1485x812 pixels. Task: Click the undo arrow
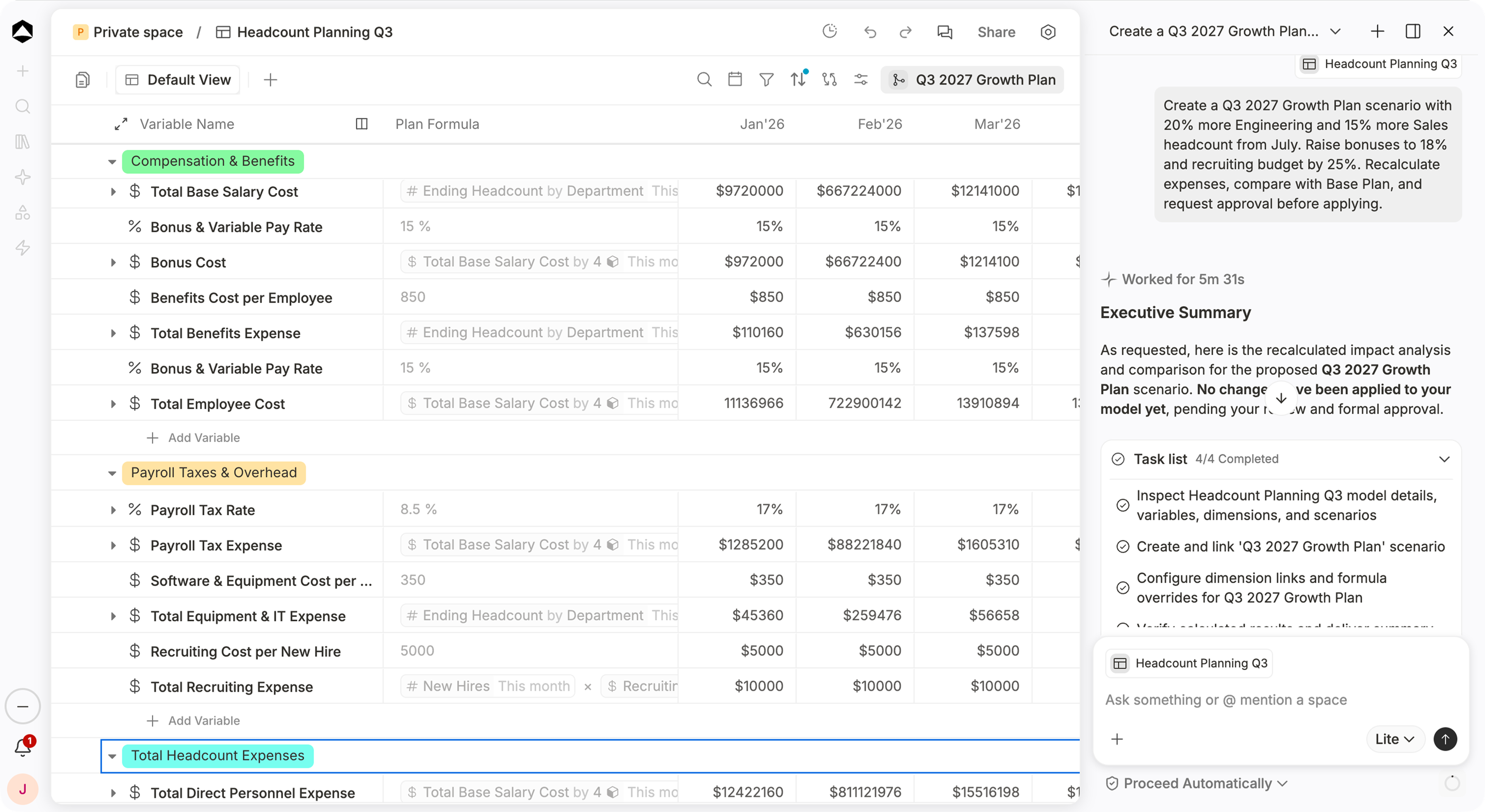pyautogui.click(x=870, y=31)
